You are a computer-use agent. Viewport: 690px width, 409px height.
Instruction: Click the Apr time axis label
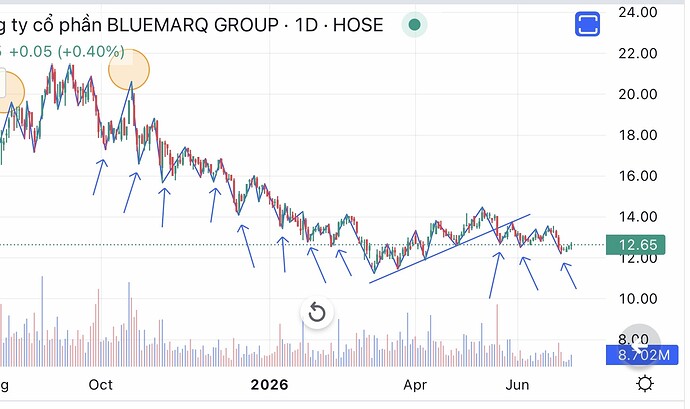click(415, 385)
